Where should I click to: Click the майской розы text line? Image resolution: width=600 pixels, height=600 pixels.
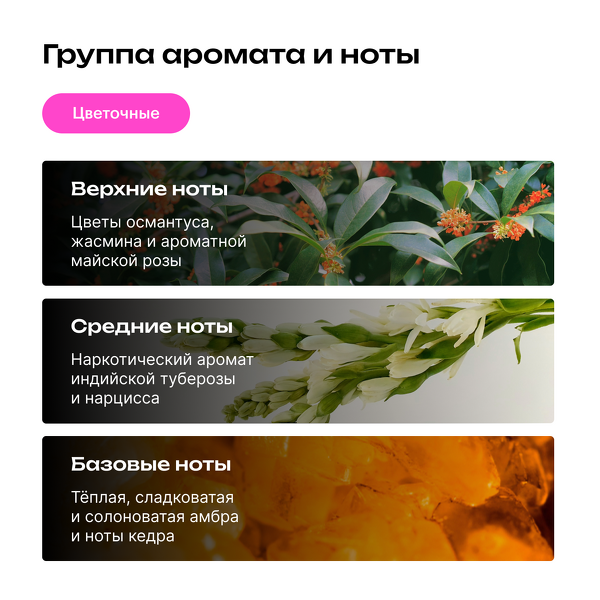click(x=126, y=261)
